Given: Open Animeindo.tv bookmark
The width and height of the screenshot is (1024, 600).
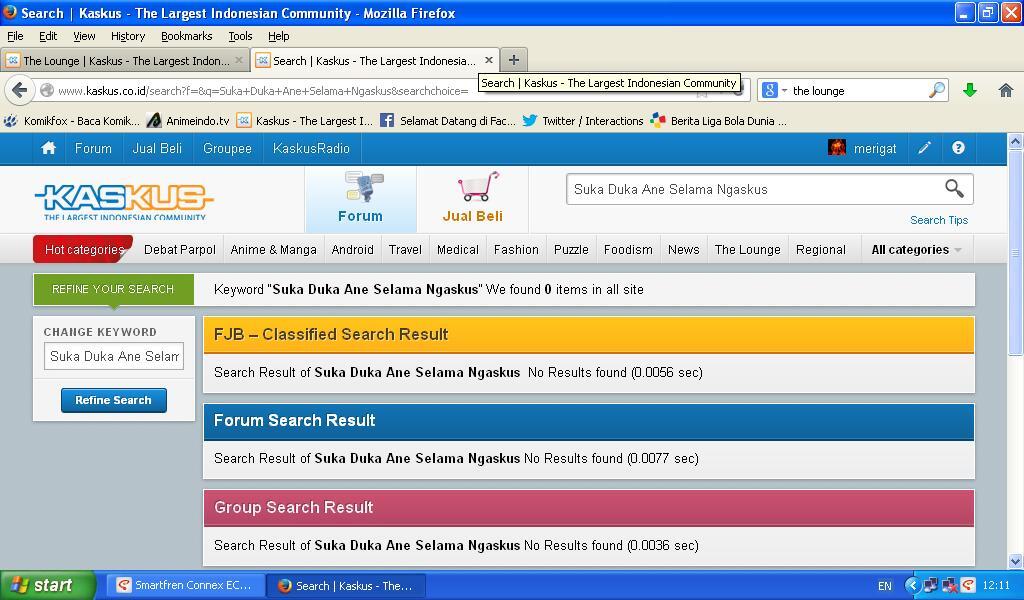Looking at the screenshot, I should coord(188,121).
